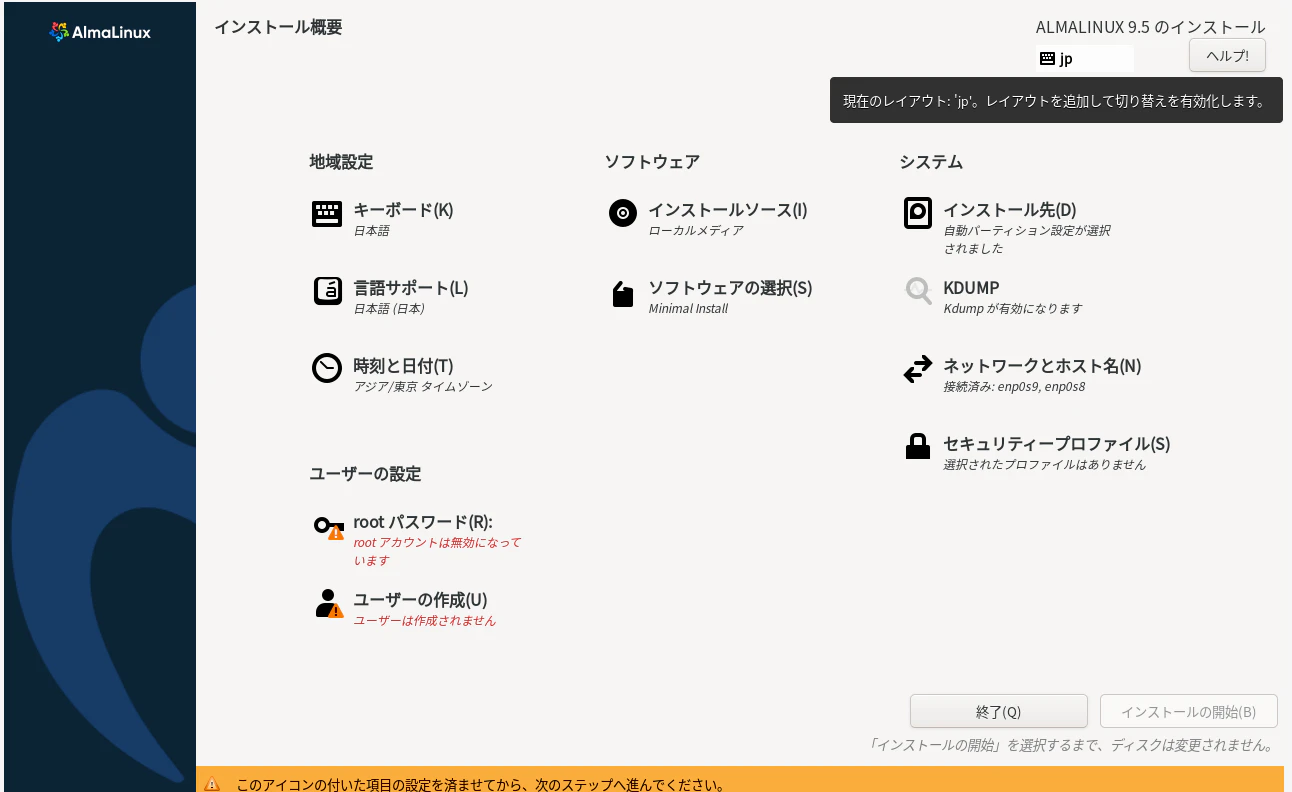Click the package icon for ソフトウェアの選択(S)
Viewport: 1292px width, 792px height.
[623, 294]
